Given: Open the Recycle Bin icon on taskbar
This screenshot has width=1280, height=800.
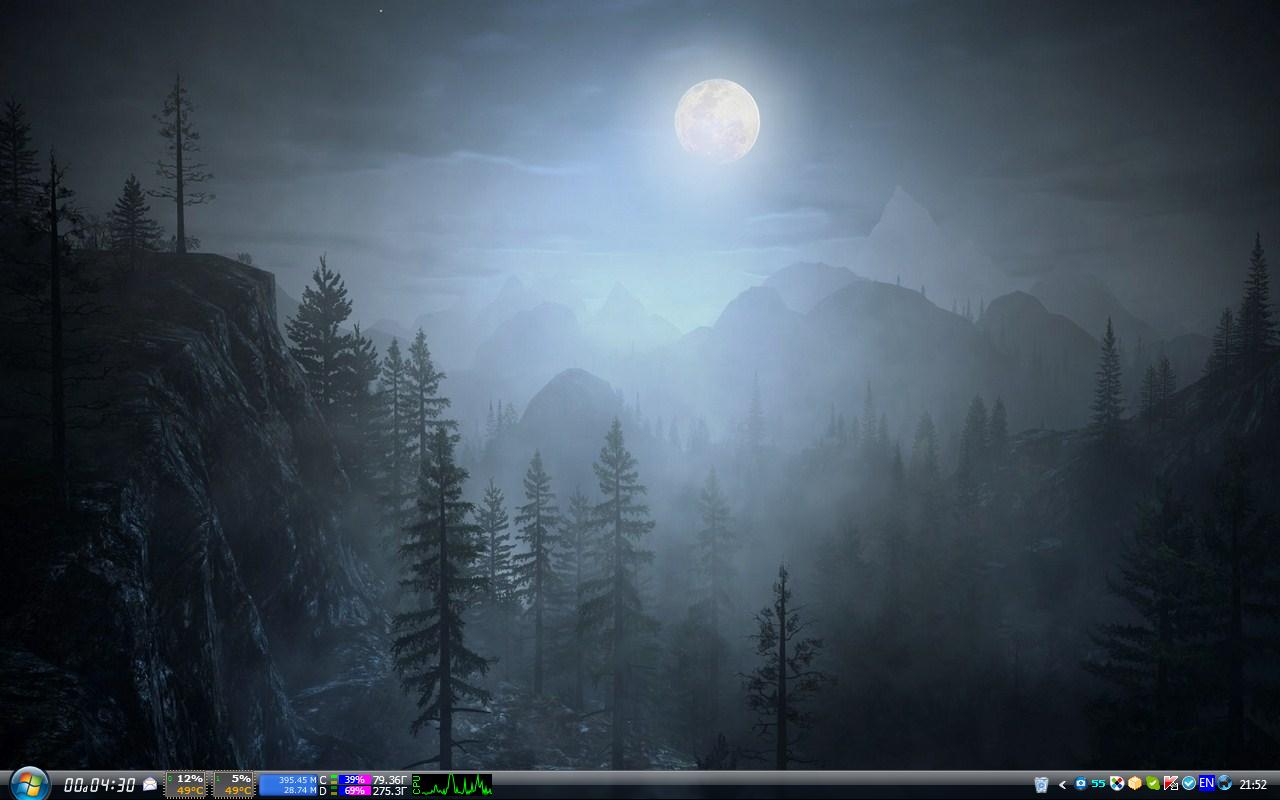Looking at the screenshot, I should point(1041,784).
